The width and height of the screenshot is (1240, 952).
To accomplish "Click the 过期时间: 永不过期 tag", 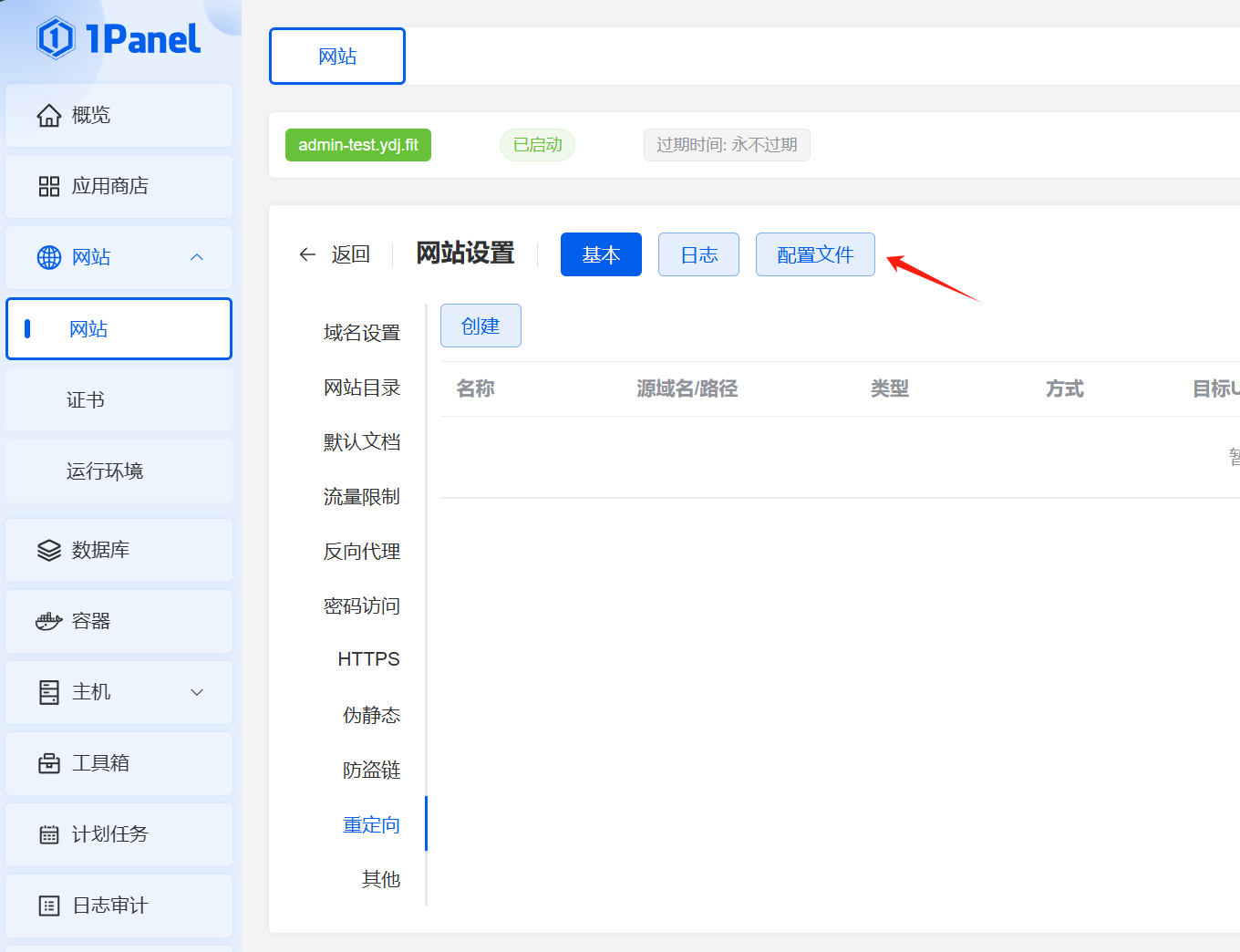I will [x=727, y=145].
